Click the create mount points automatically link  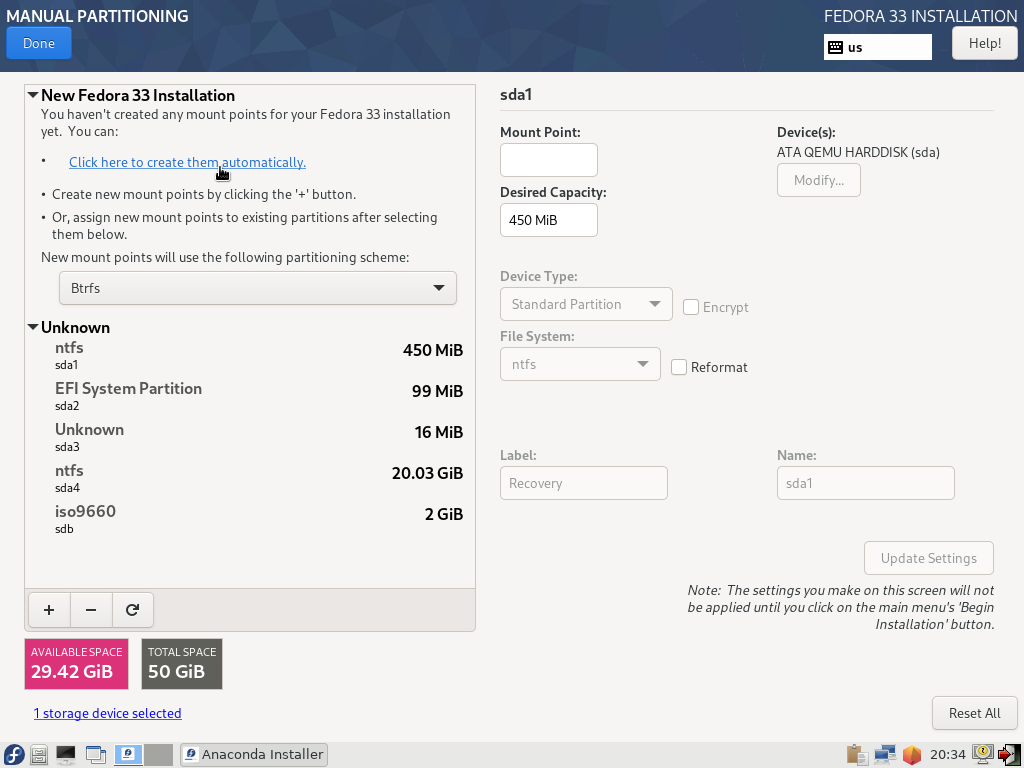point(187,162)
